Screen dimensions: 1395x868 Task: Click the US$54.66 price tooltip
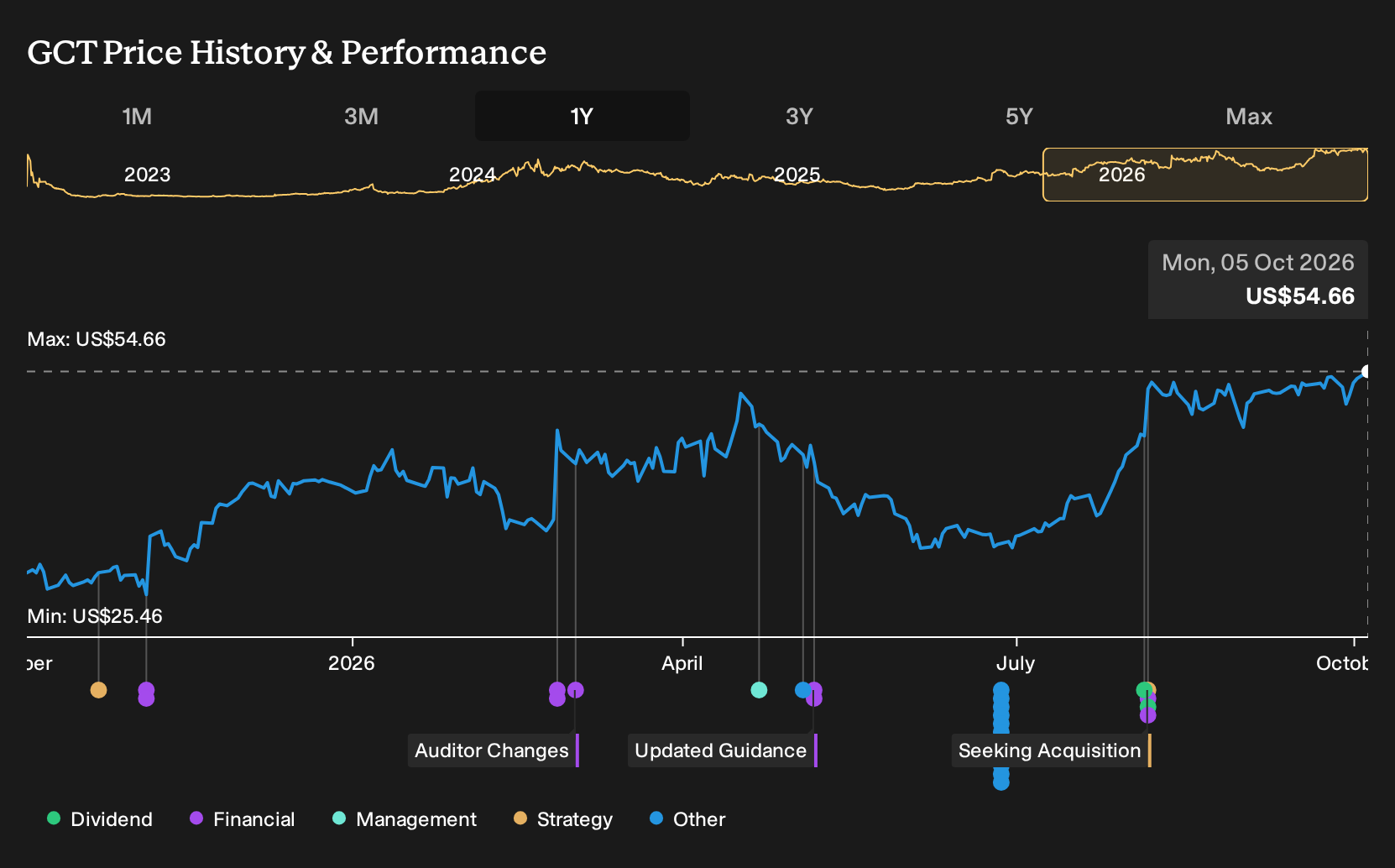[x=1258, y=280]
